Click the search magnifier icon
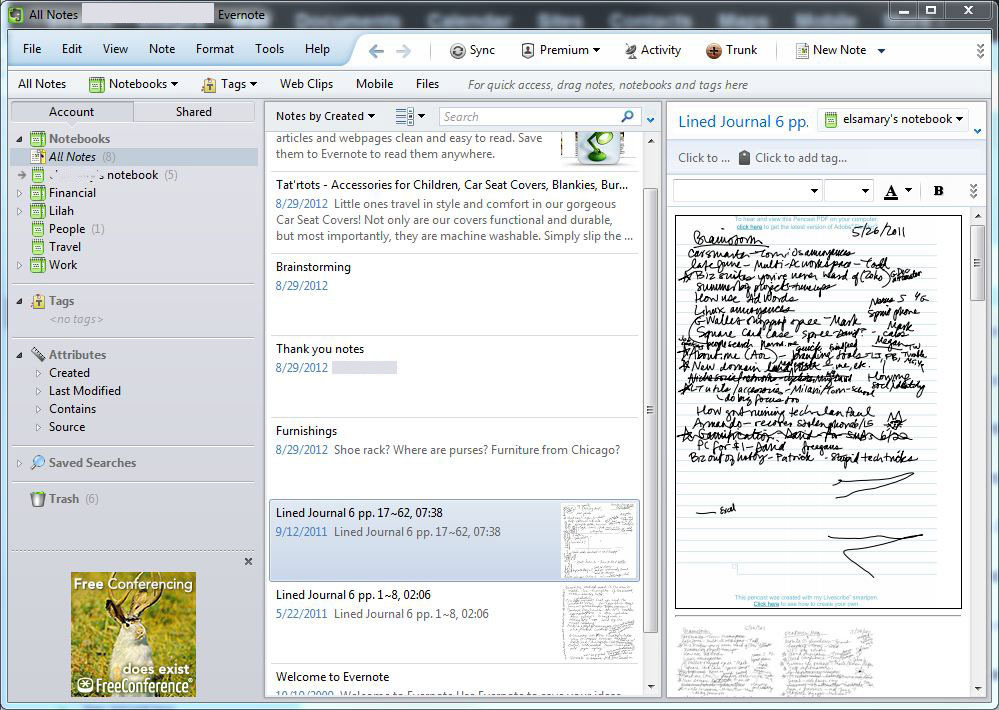The image size is (999, 710). click(628, 117)
